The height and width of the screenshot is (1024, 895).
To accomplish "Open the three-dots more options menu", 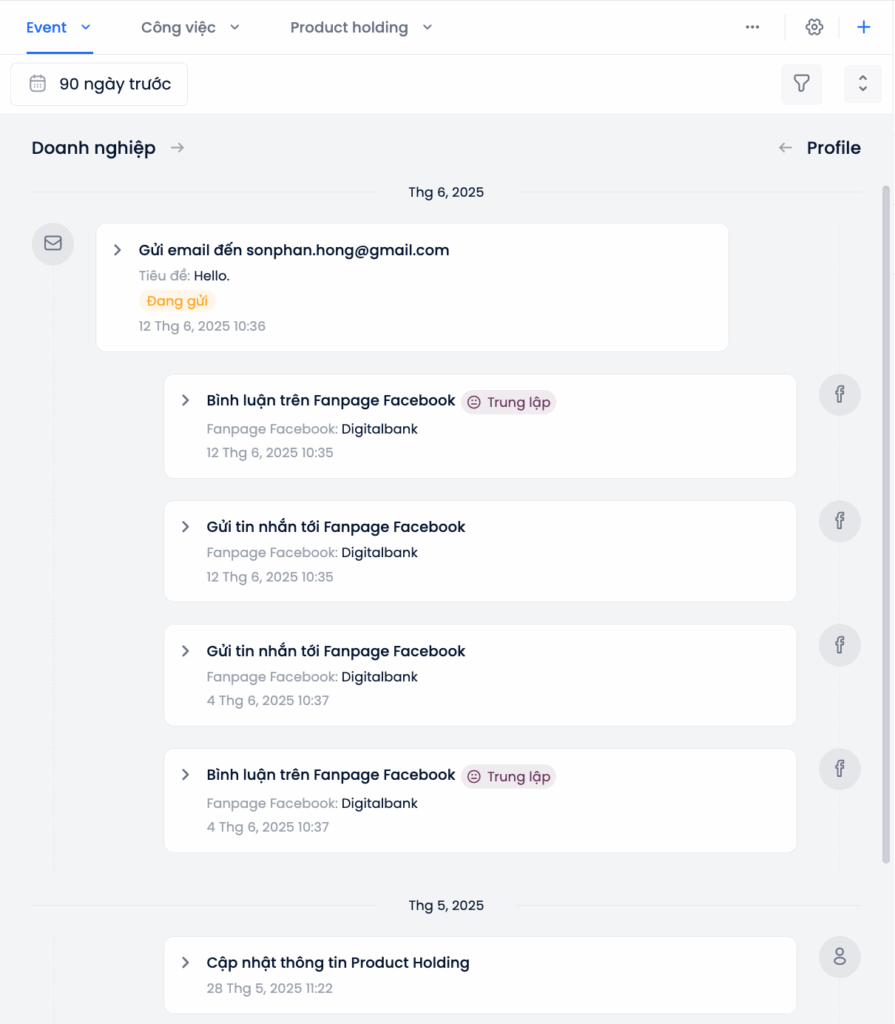I will pos(753,27).
